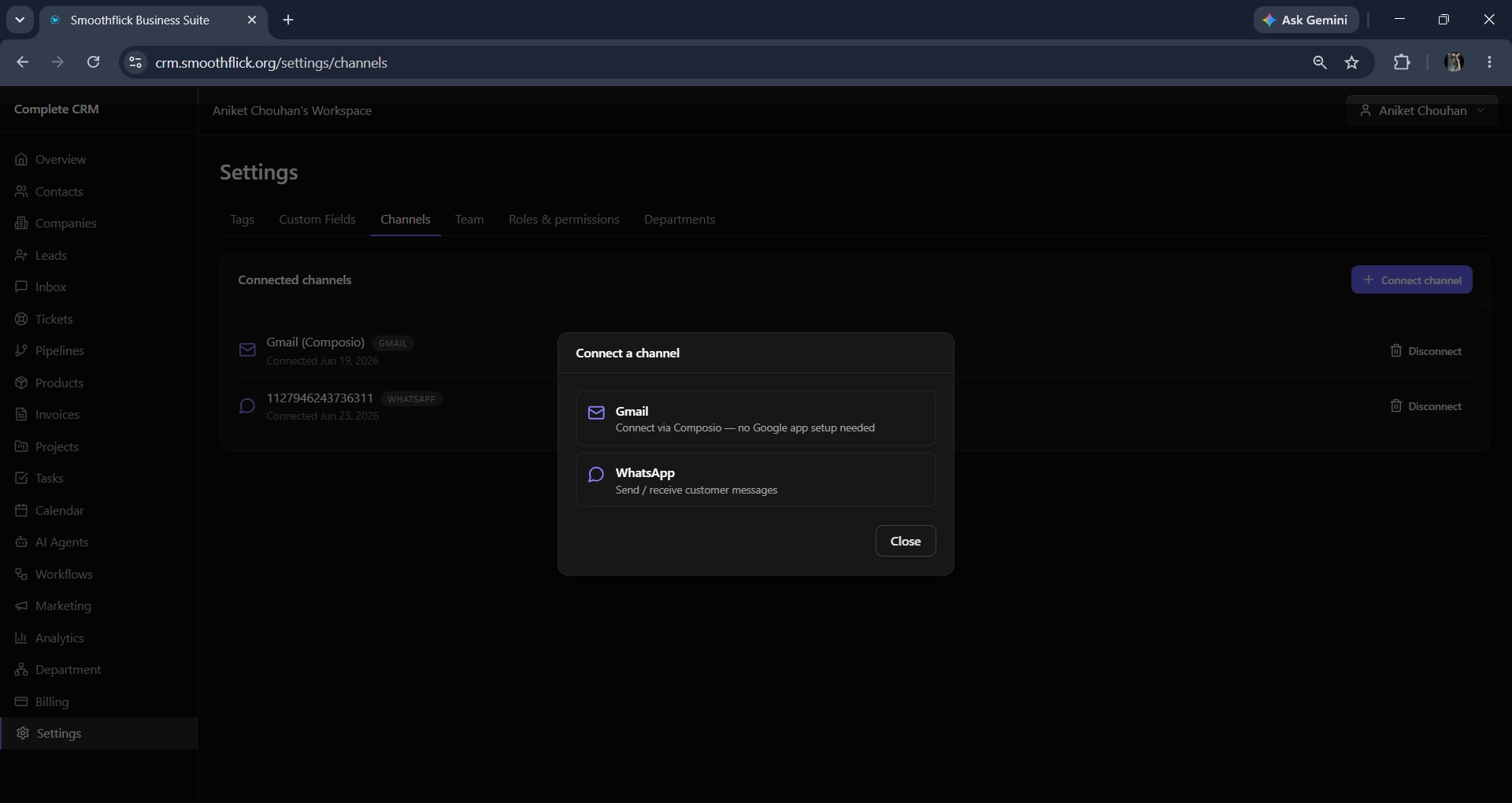Switch to the Tags tab
This screenshot has height=803, width=1512.
(x=243, y=220)
